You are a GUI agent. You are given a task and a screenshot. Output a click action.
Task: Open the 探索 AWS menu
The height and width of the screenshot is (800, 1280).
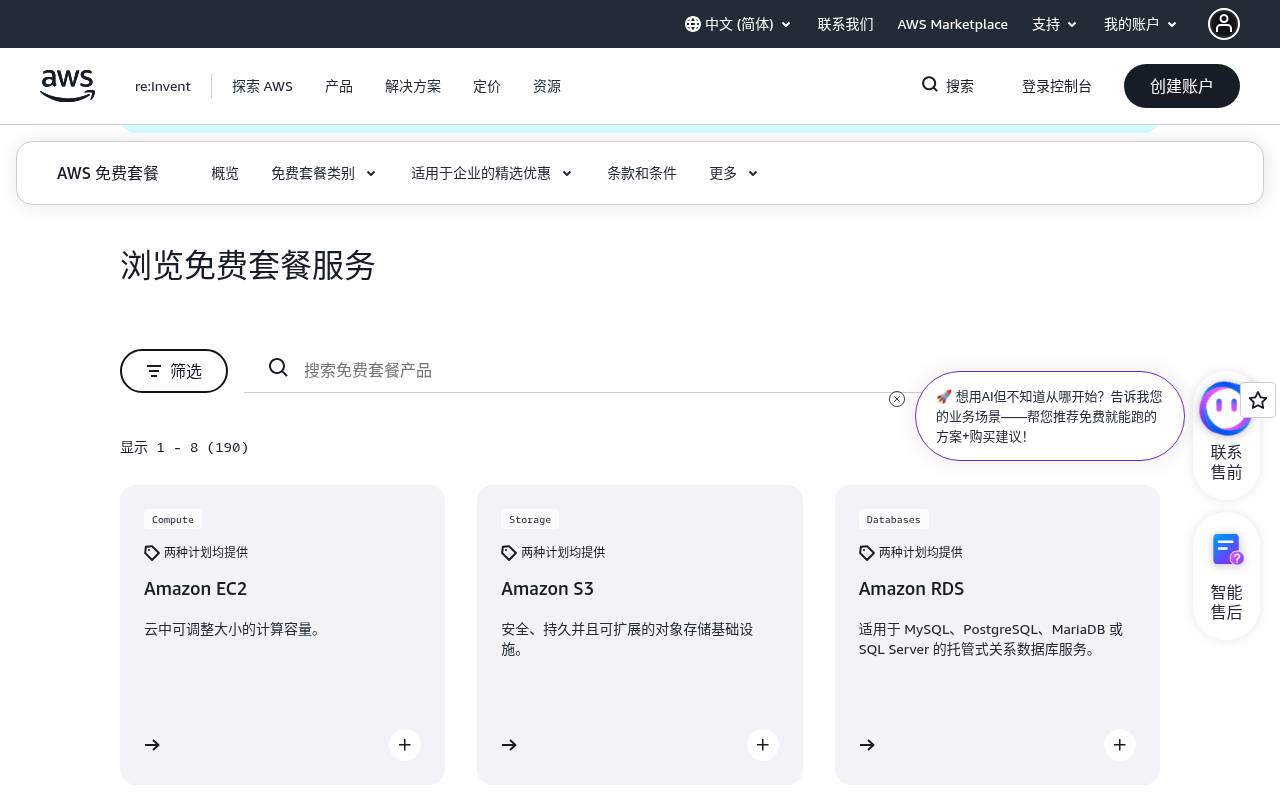pyautogui.click(x=262, y=86)
